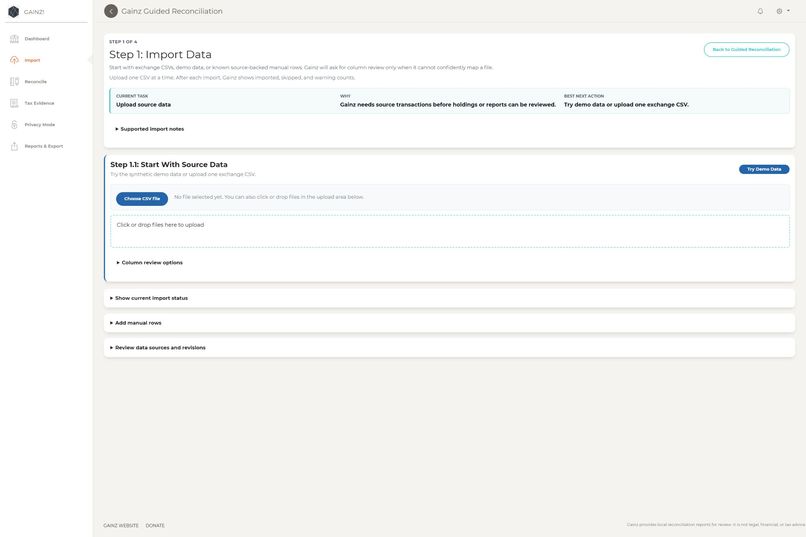
Task: Go to Reconcile menu label
Action: point(35,82)
